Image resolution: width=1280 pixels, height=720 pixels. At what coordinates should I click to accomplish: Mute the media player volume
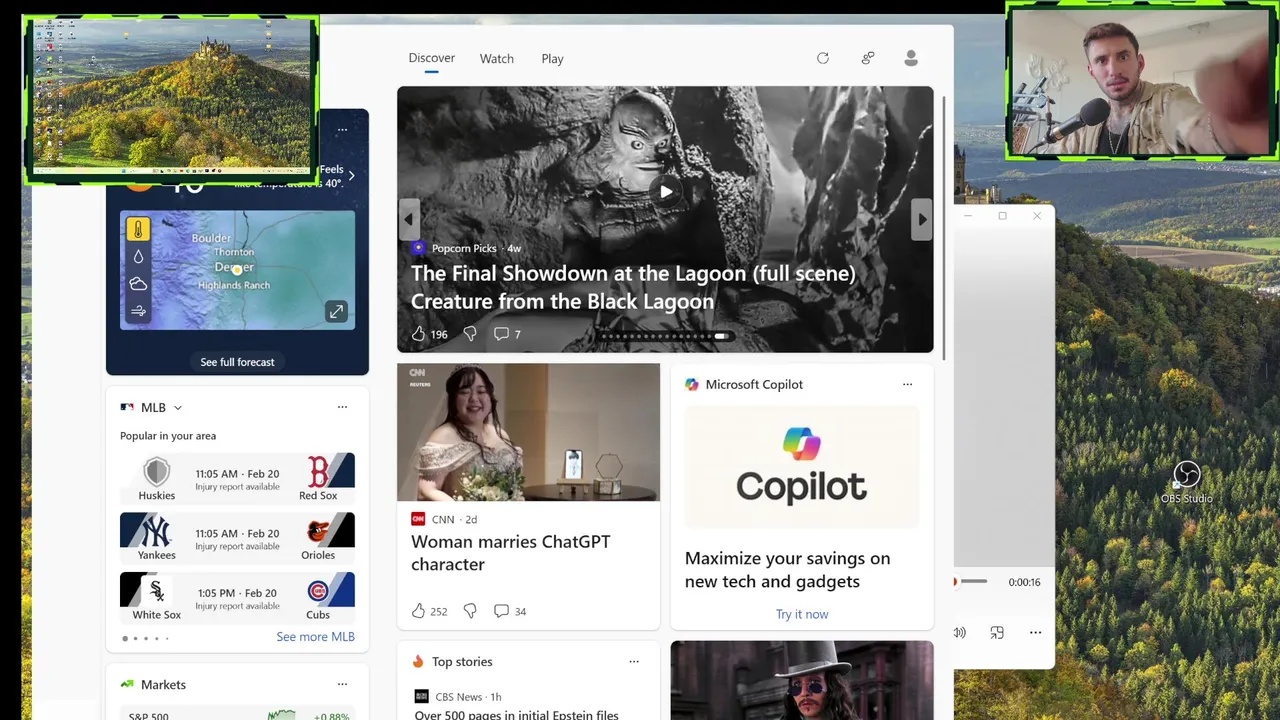pos(960,632)
